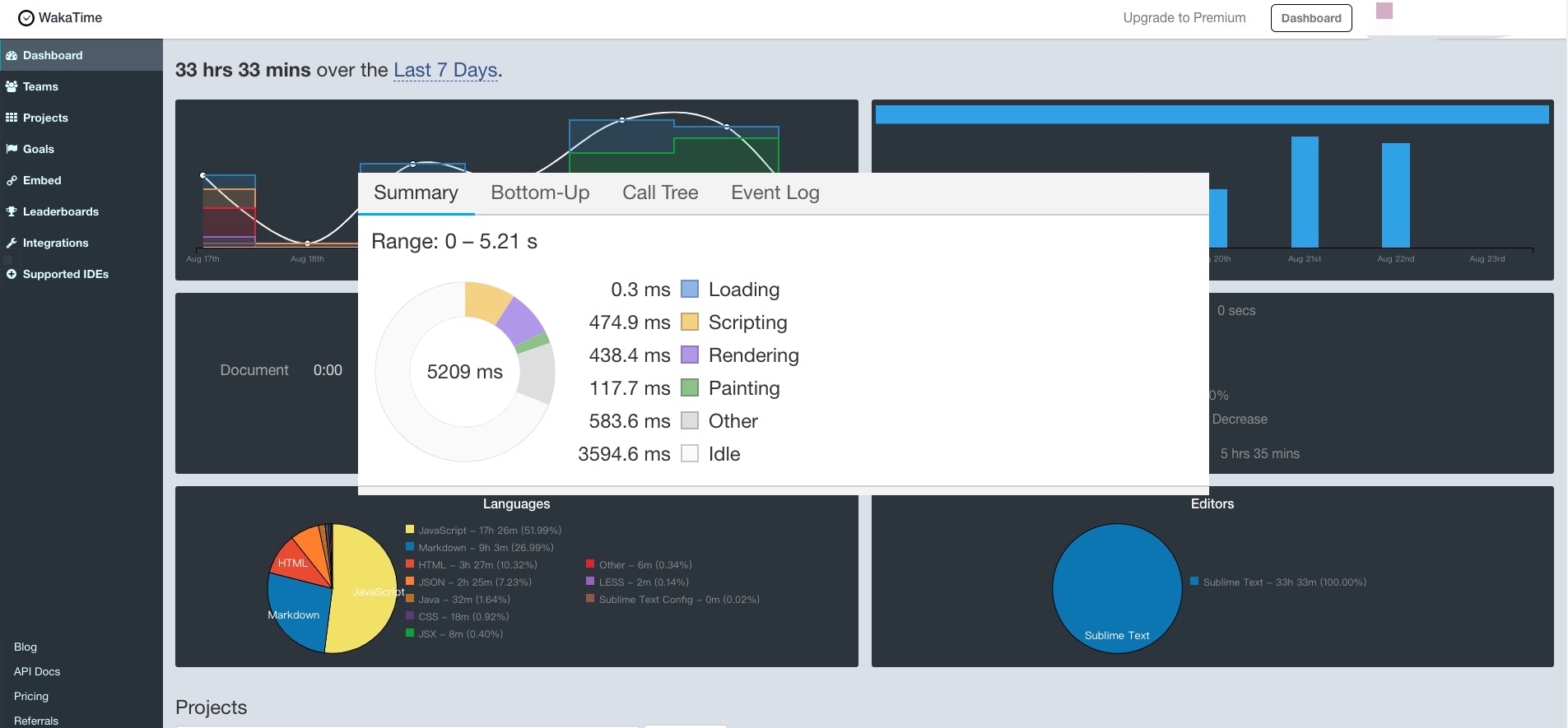Click the Teams people icon
1568x728 pixels.
click(x=12, y=86)
